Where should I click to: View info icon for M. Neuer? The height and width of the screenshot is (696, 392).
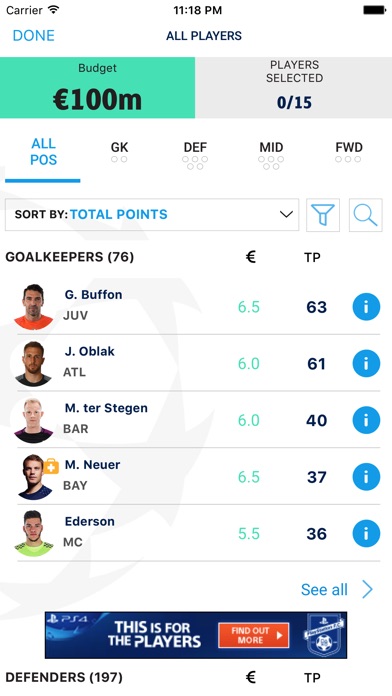366,477
